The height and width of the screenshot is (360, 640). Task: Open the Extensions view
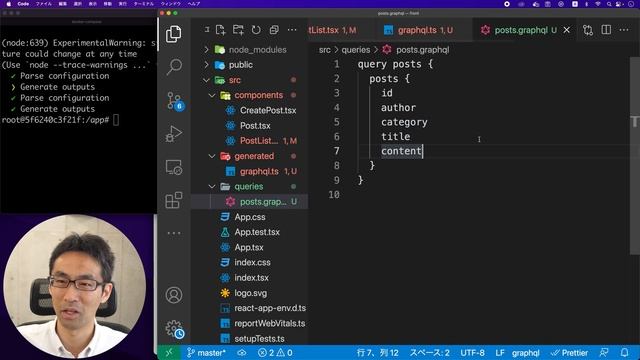pyautogui.click(x=174, y=200)
